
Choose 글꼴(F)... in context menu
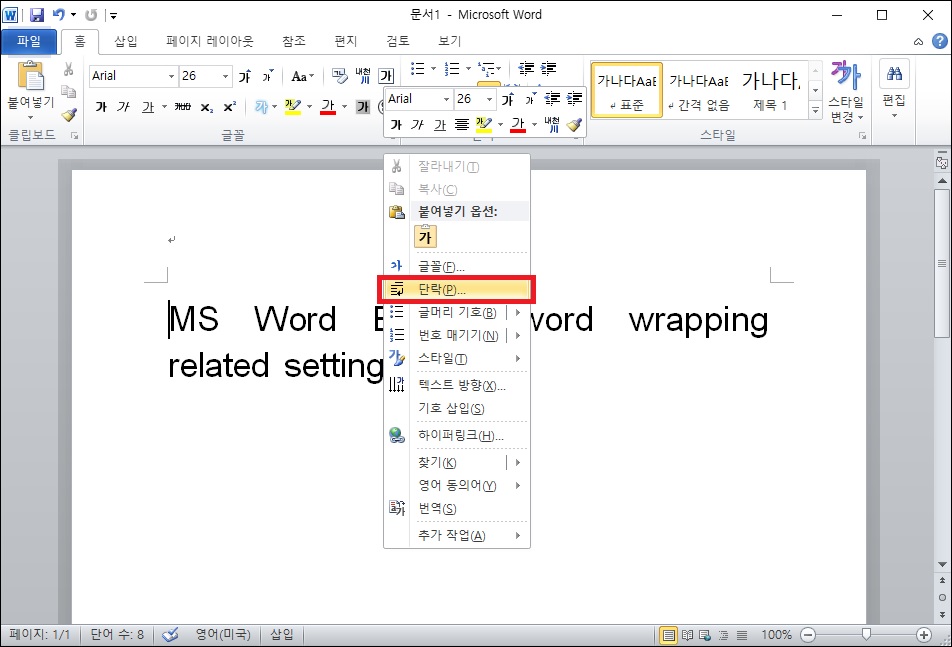[x=457, y=266]
